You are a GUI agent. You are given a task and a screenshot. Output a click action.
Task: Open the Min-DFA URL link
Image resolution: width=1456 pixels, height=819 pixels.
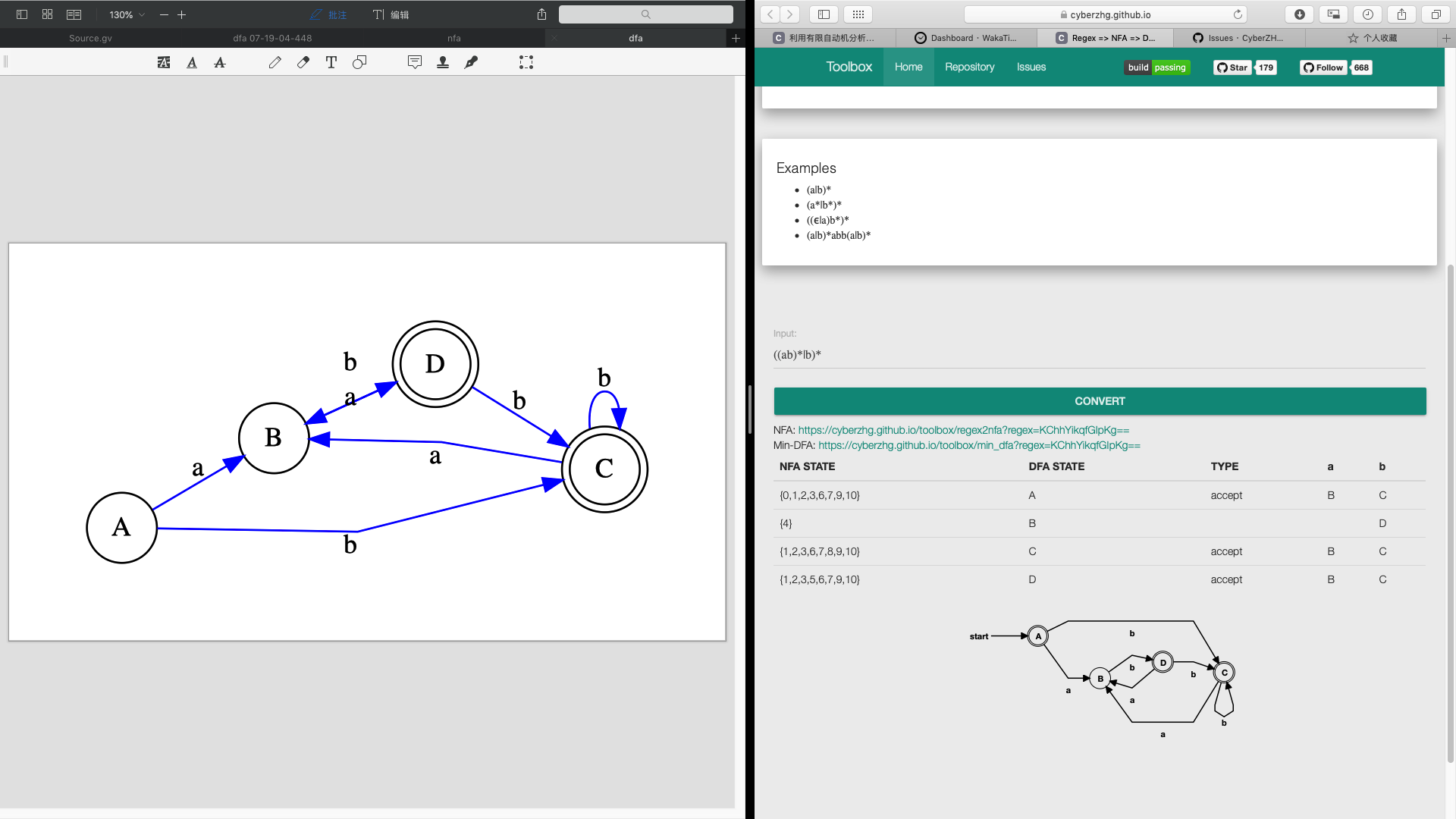point(979,445)
